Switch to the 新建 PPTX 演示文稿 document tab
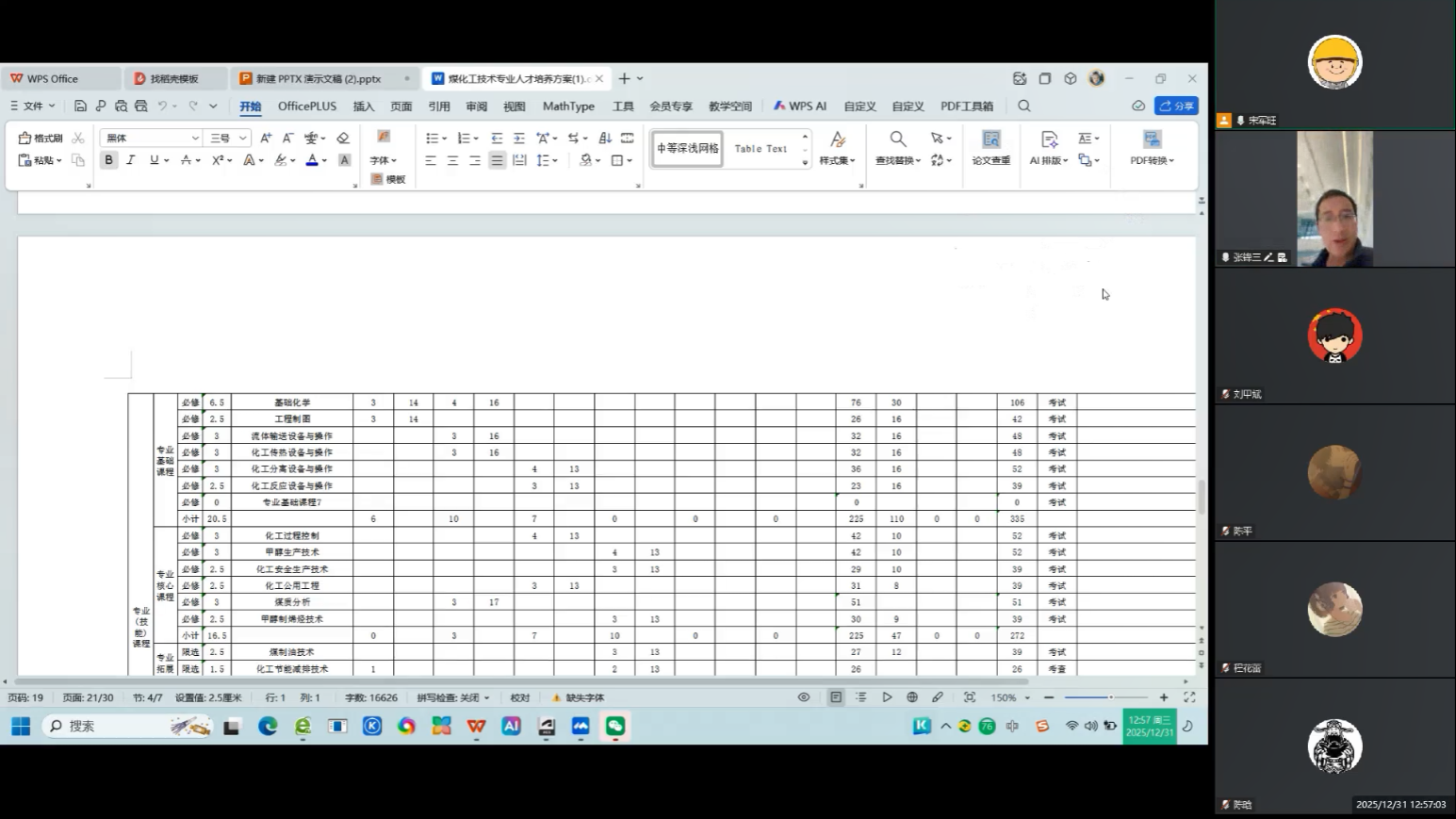The image size is (1456, 819). point(319,79)
